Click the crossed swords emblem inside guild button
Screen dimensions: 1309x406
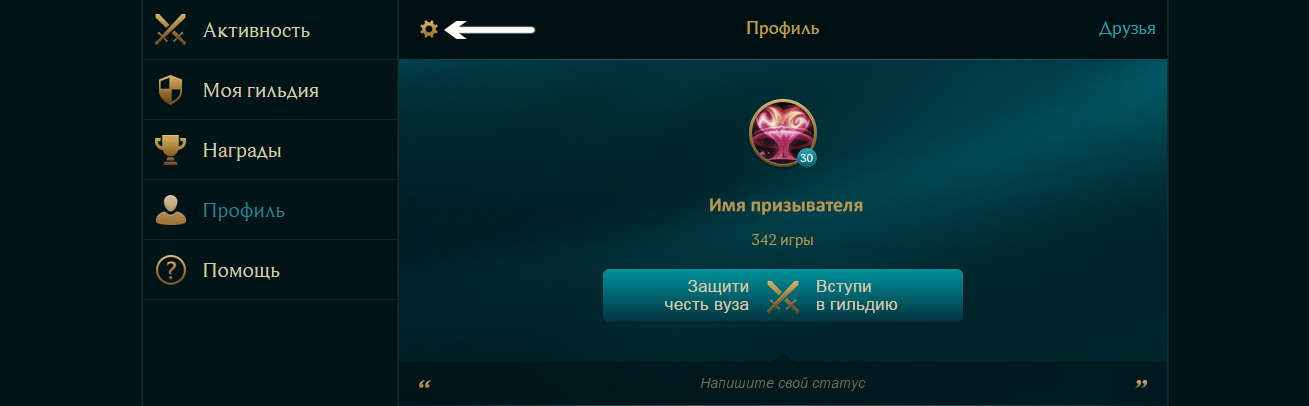pyautogui.click(x=783, y=296)
